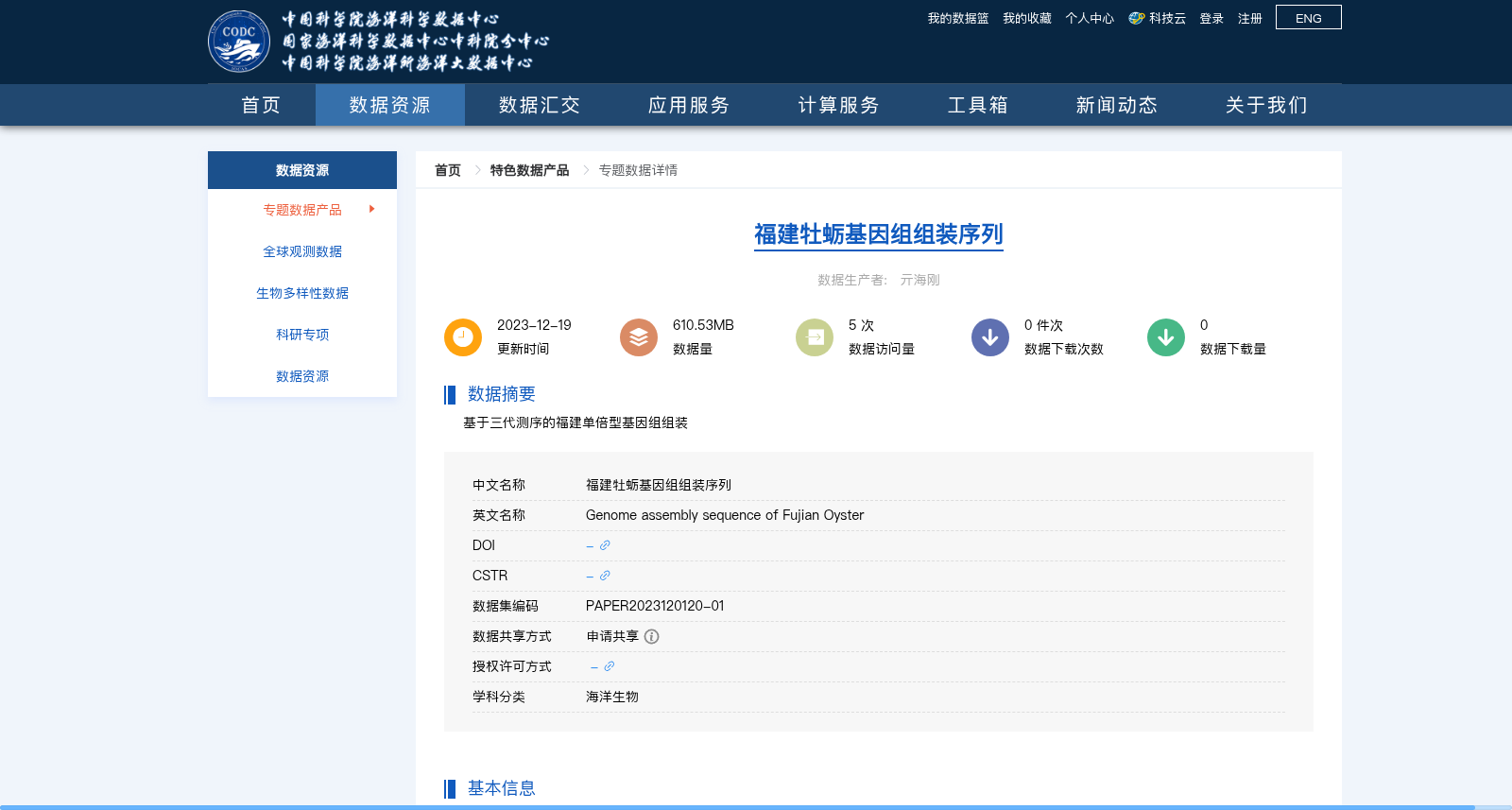Viewport: 1512px width, 810px height.
Task: Switch language with ENG button
Action: [x=1309, y=18]
